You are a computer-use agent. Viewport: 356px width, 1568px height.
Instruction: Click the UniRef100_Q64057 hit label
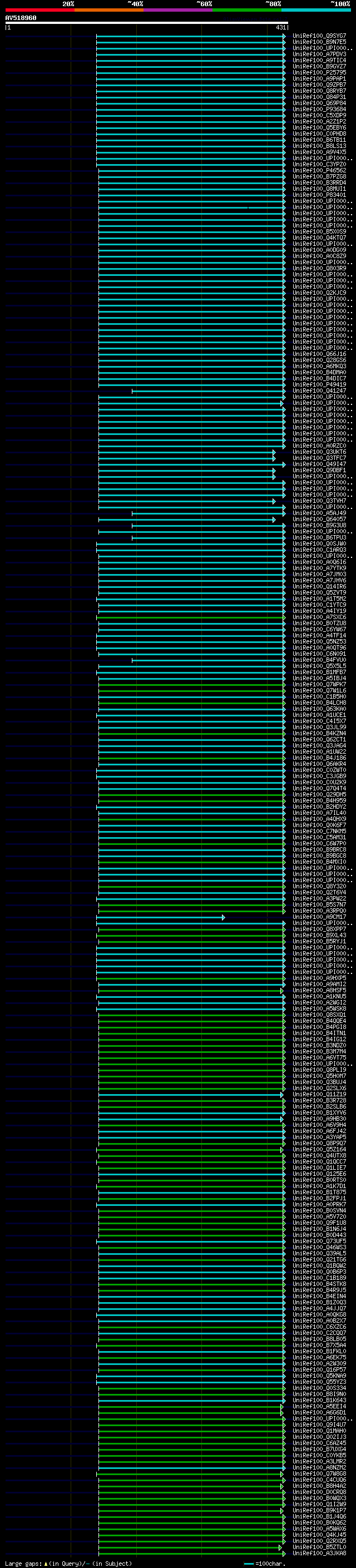[x=319, y=519]
